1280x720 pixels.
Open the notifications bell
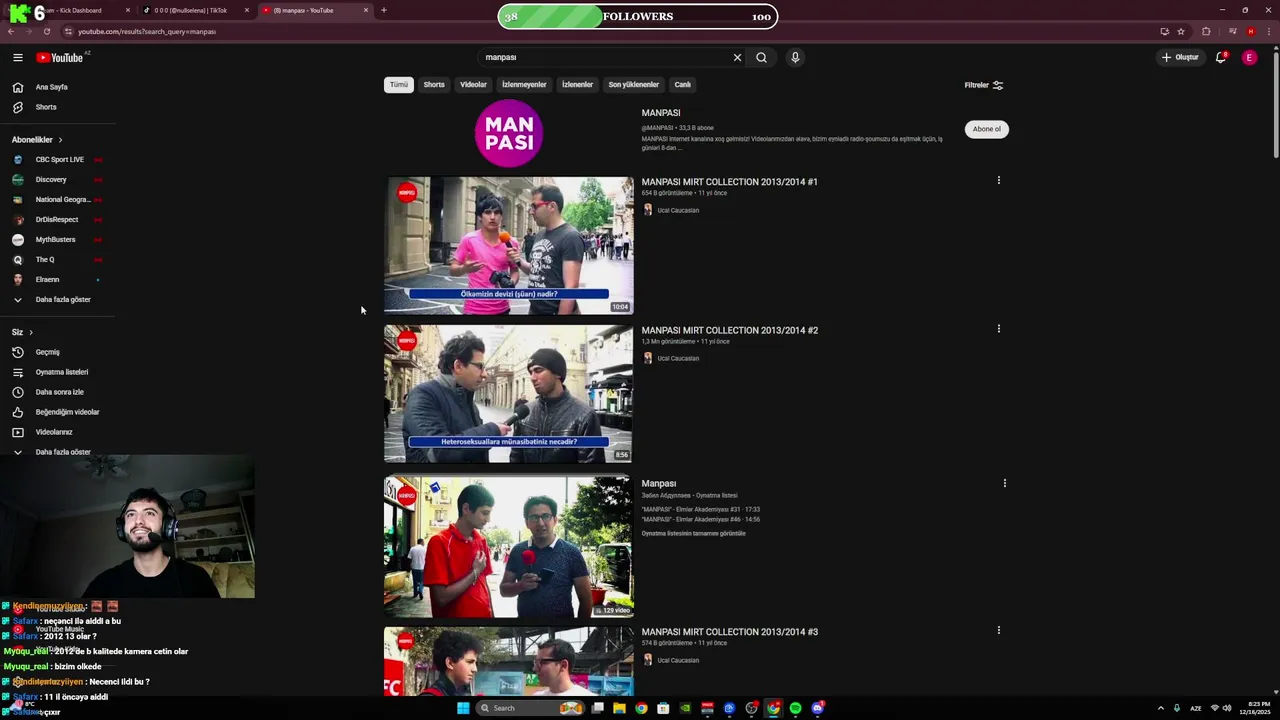[1220, 57]
